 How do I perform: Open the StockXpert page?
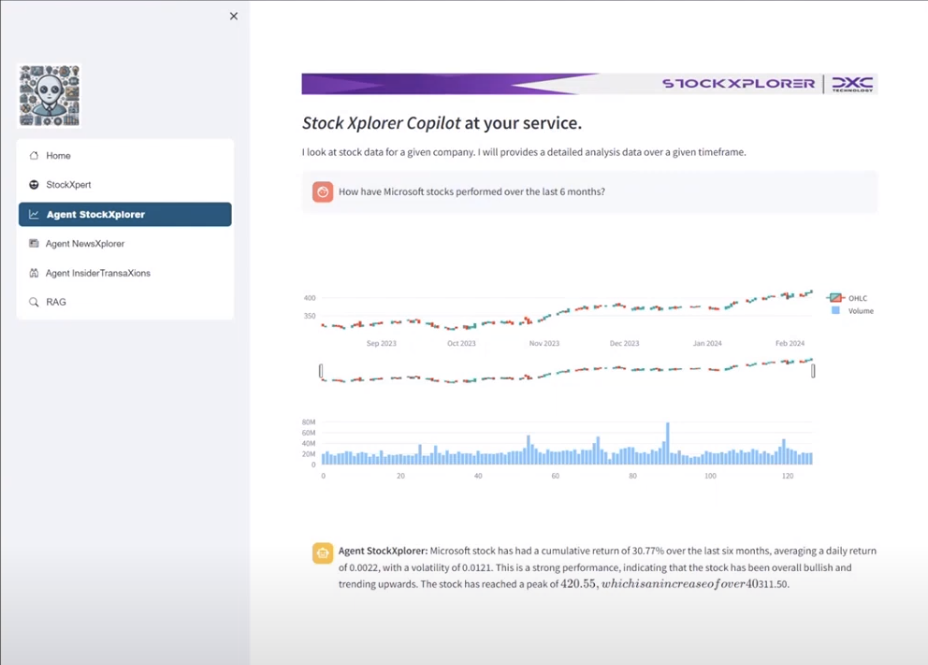pos(125,185)
